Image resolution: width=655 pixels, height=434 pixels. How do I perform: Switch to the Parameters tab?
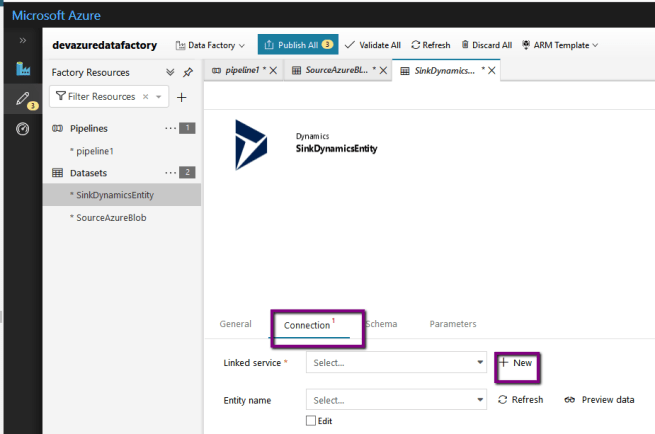click(x=452, y=324)
